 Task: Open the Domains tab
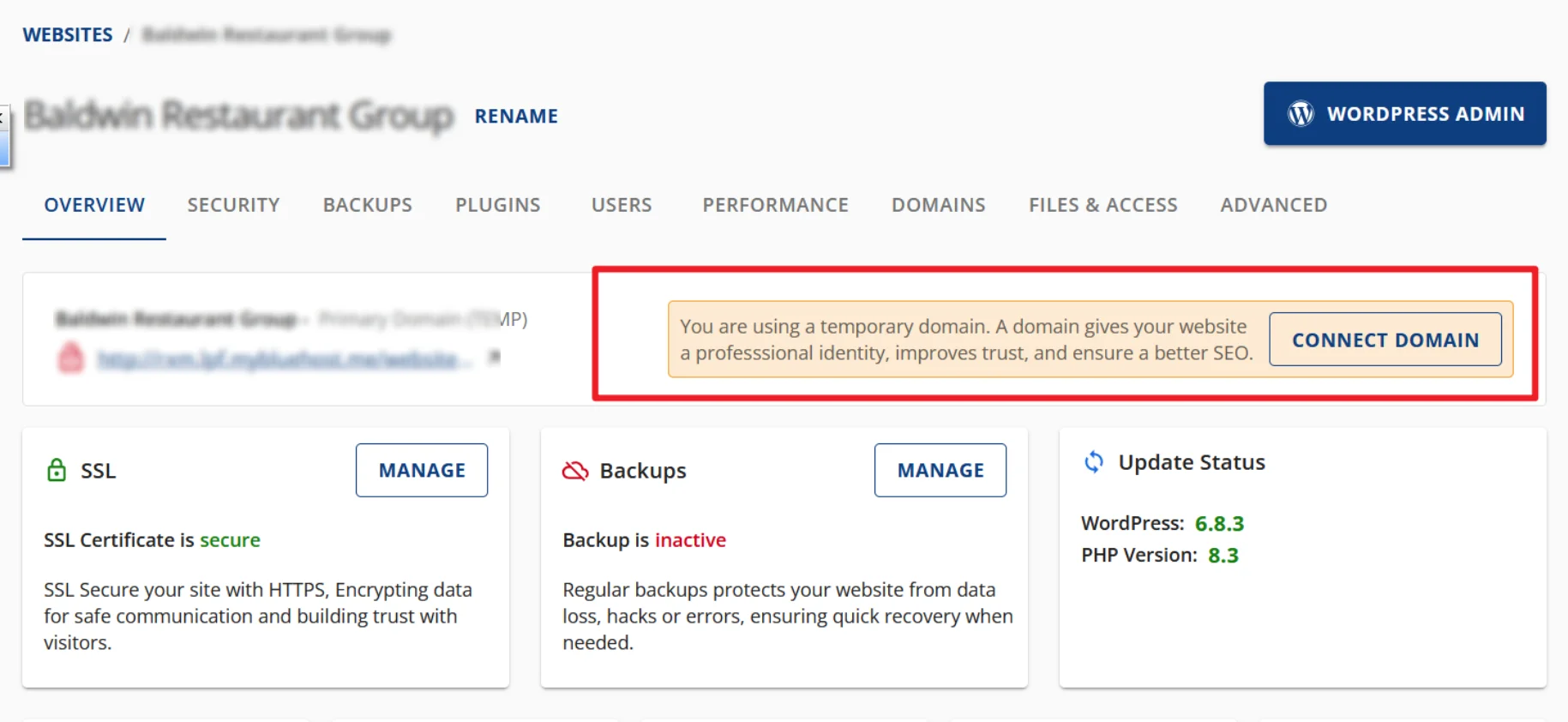[938, 205]
